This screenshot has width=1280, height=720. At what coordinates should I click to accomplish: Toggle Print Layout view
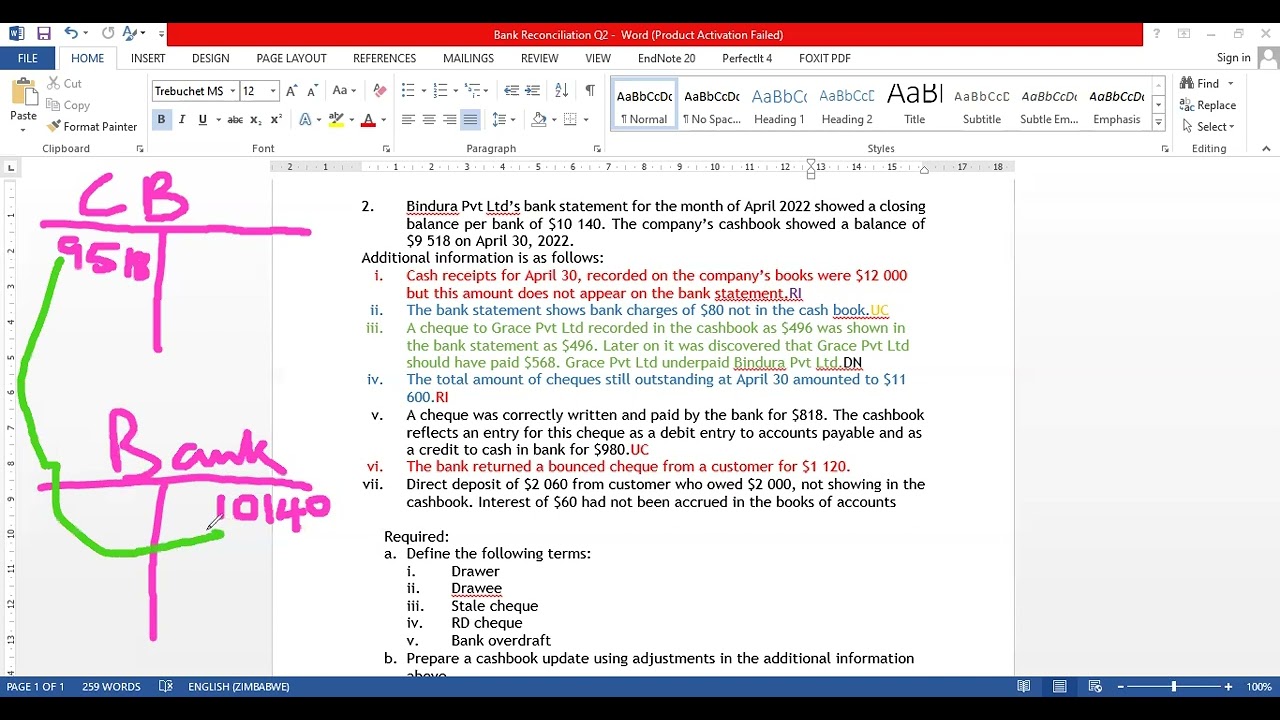(x=1059, y=687)
